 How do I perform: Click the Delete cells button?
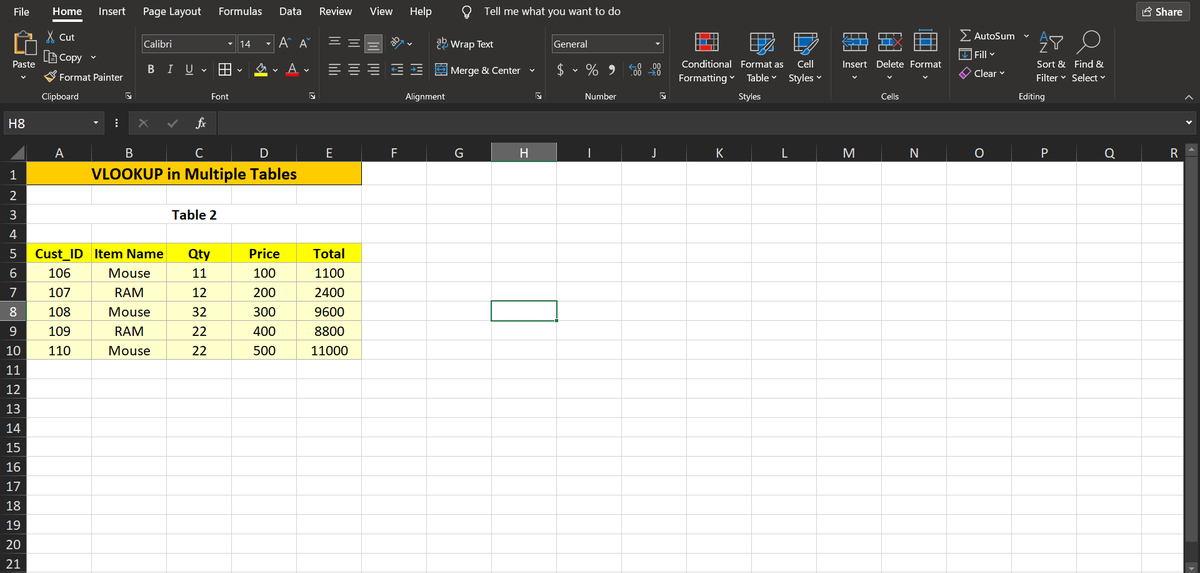(890, 58)
